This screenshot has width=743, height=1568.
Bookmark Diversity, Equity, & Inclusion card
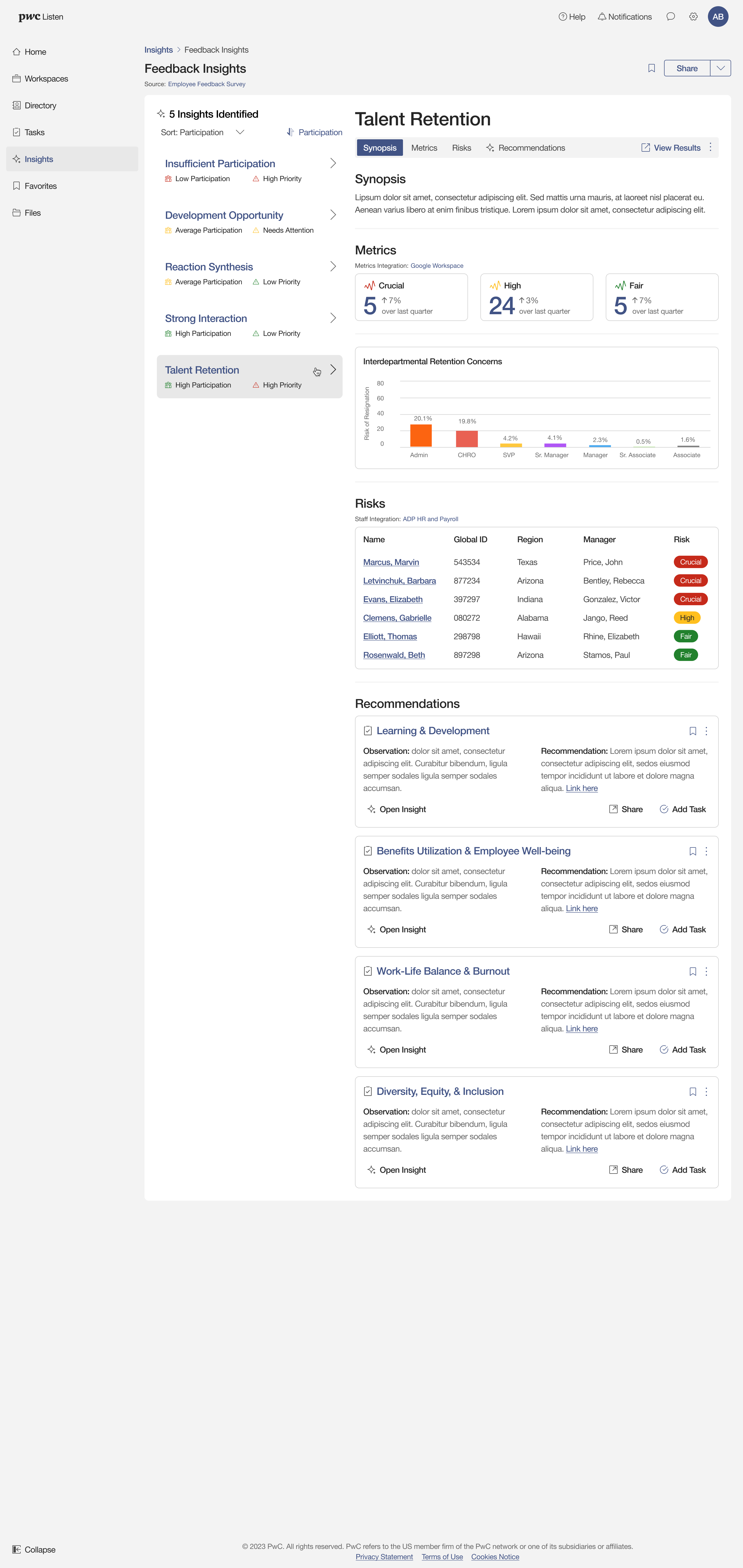coord(692,1092)
